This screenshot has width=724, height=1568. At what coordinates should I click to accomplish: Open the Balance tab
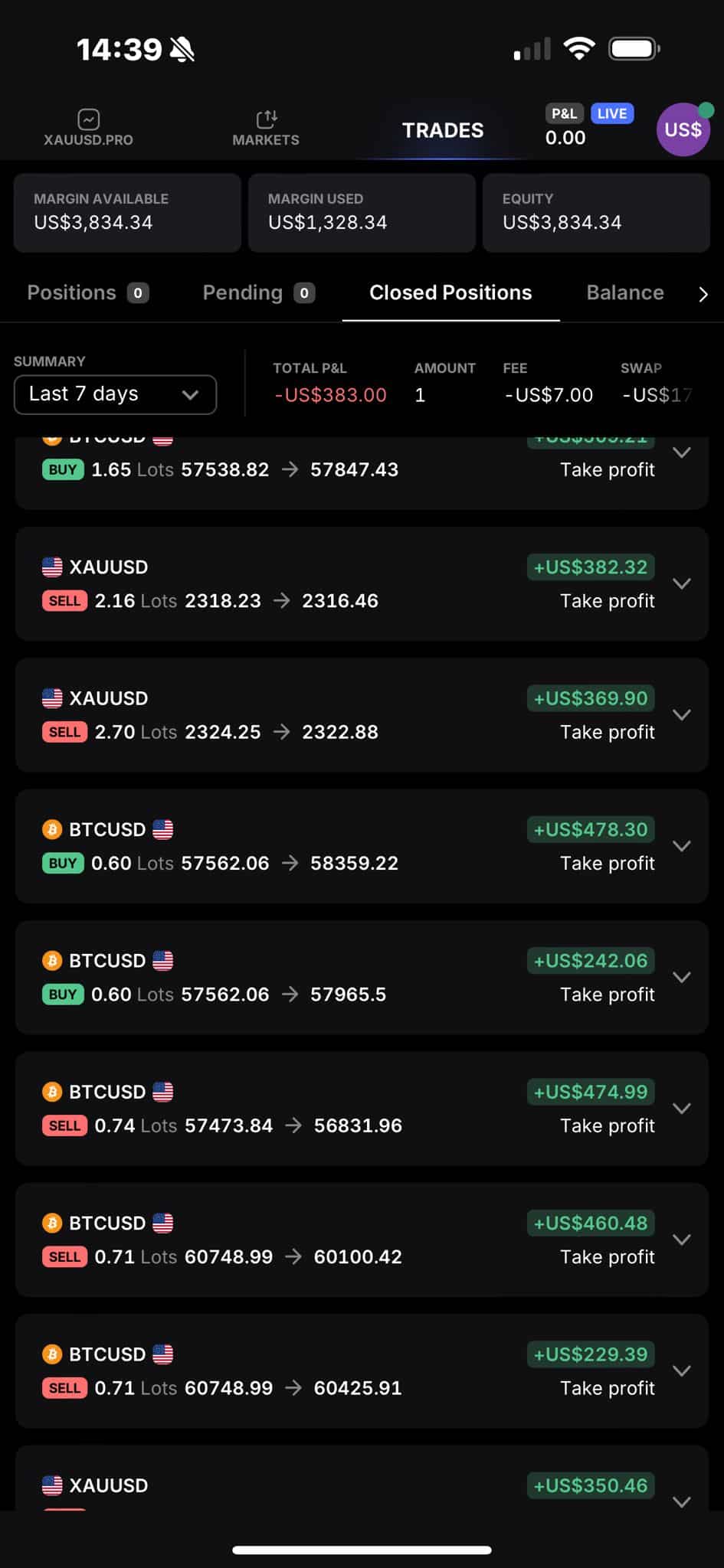point(625,292)
